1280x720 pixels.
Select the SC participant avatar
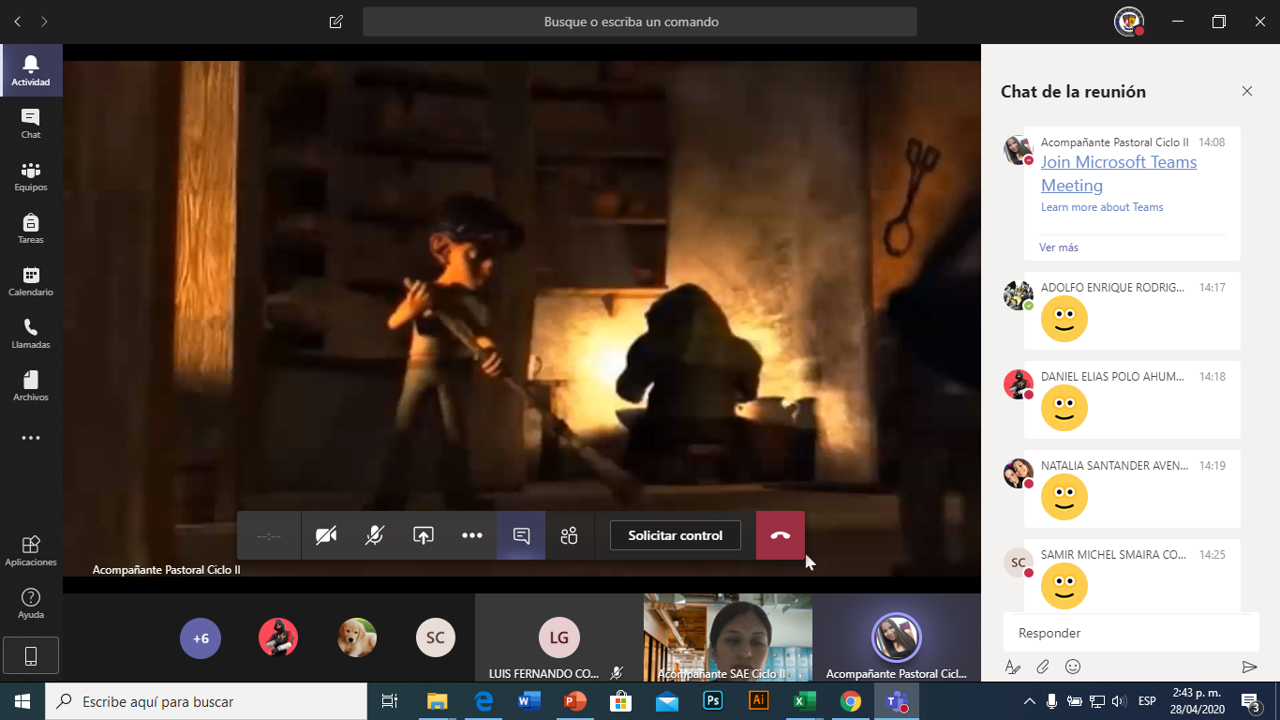(x=435, y=638)
